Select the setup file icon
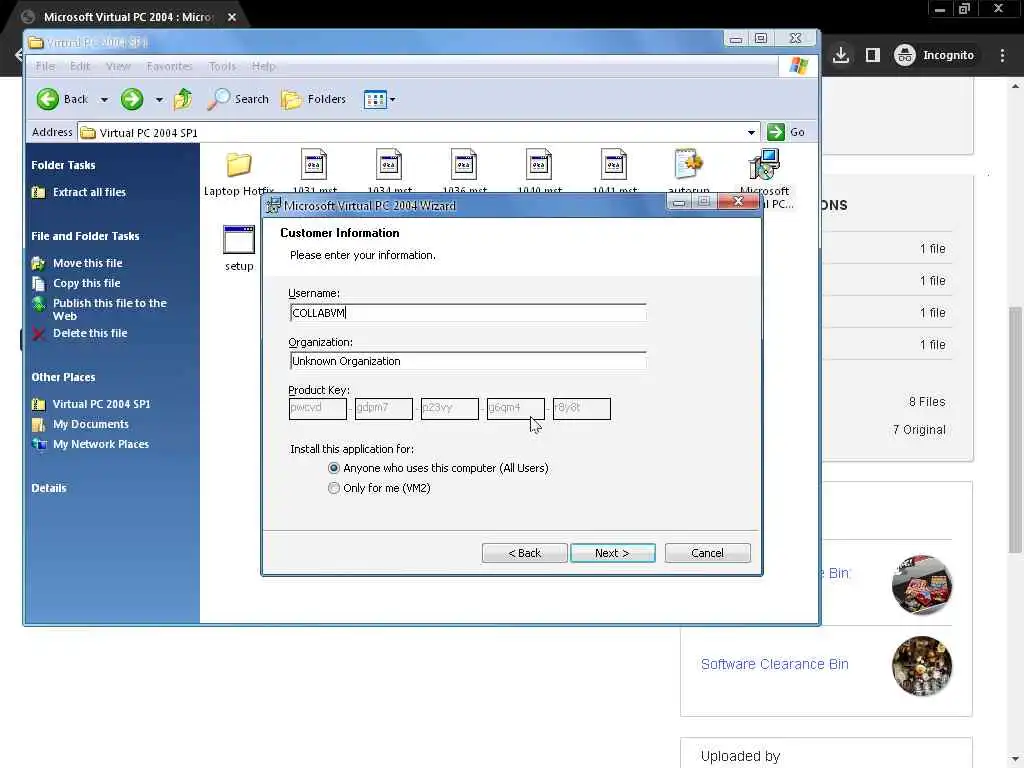The height and width of the screenshot is (768, 1024). (239, 240)
